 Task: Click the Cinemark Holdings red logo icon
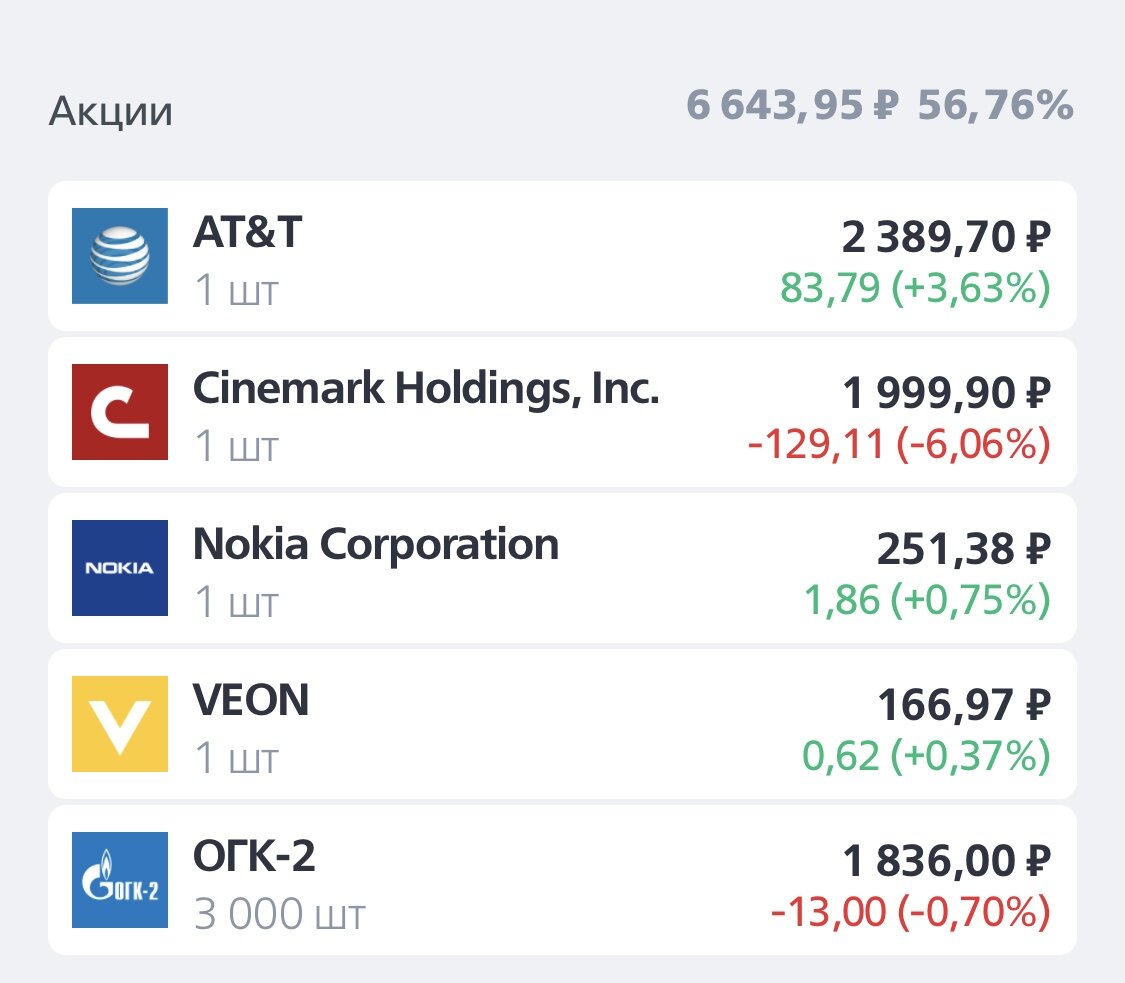point(119,412)
